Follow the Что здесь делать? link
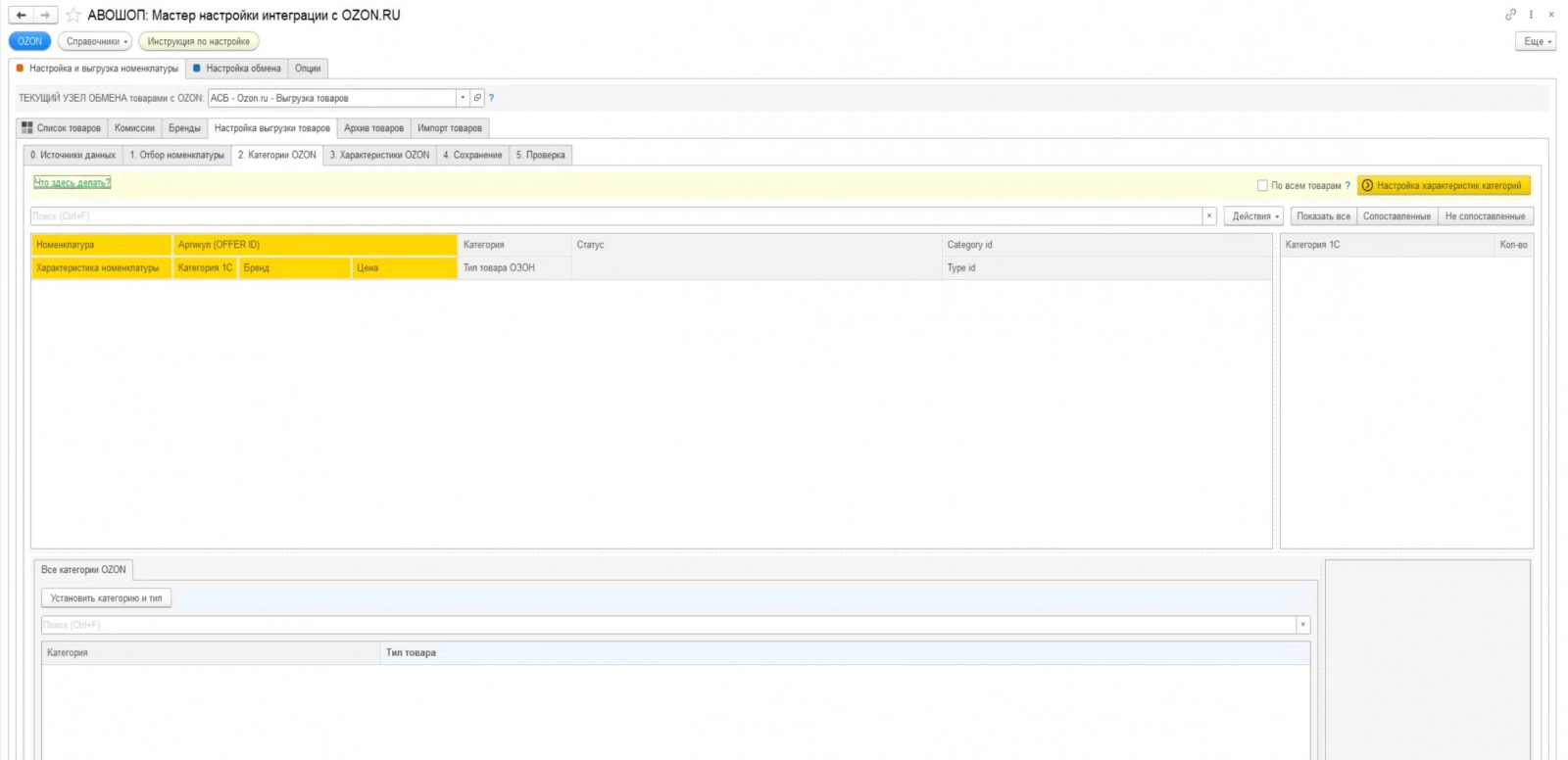This screenshot has height=760, width=1568. [x=73, y=182]
